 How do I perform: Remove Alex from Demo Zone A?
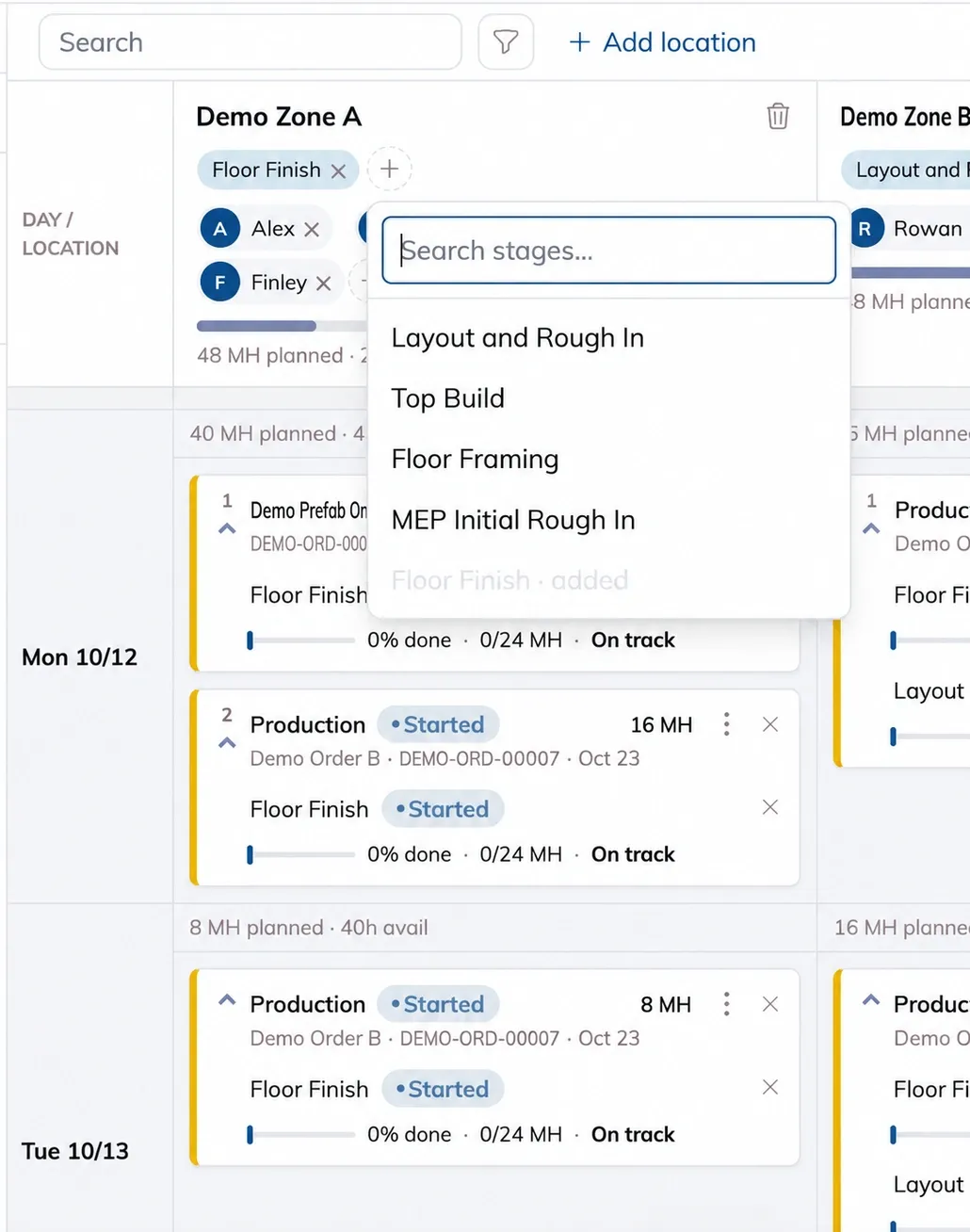(x=312, y=229)
